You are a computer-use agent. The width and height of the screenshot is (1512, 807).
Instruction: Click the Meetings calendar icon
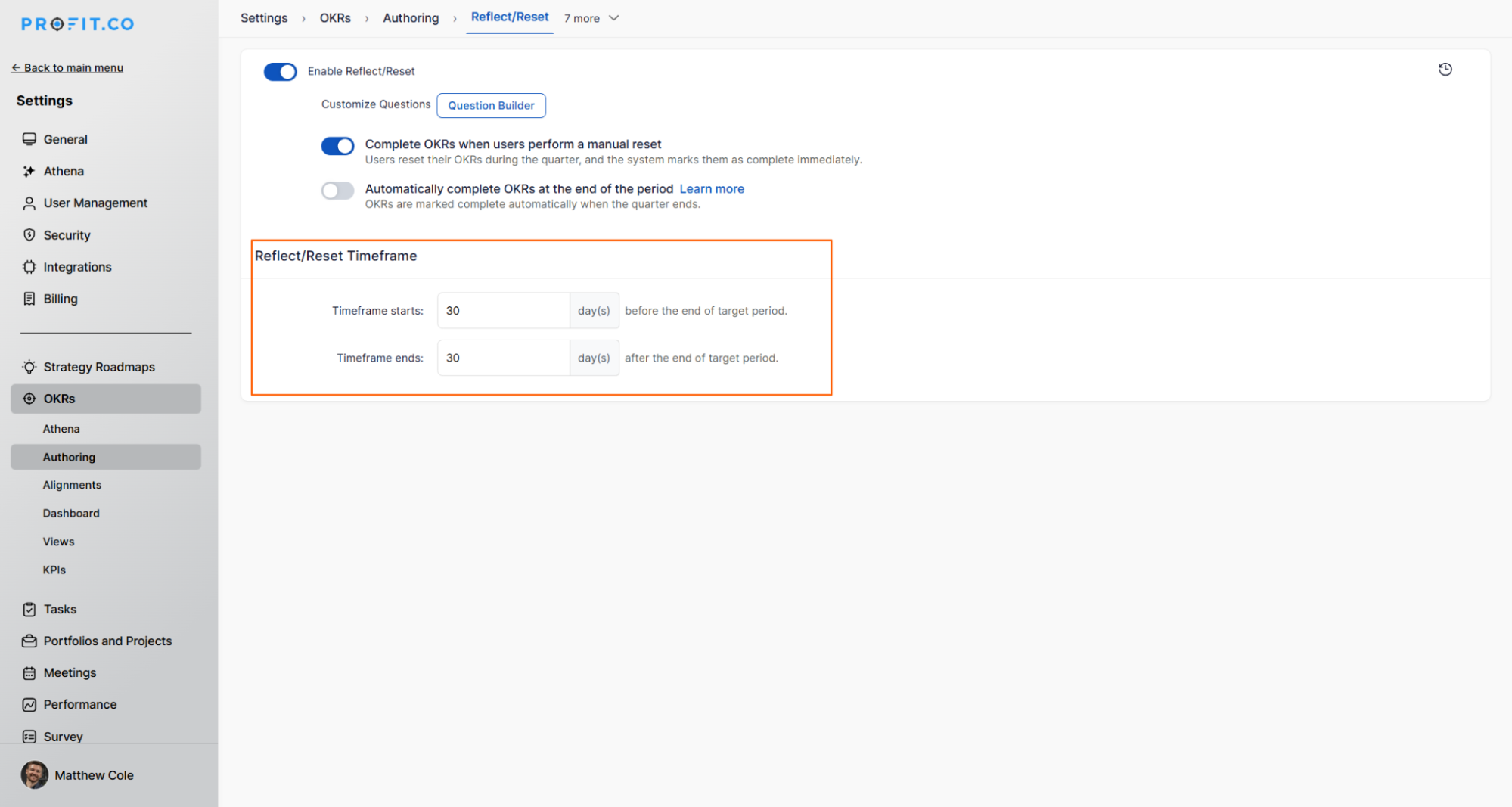[x=29, y=672]
